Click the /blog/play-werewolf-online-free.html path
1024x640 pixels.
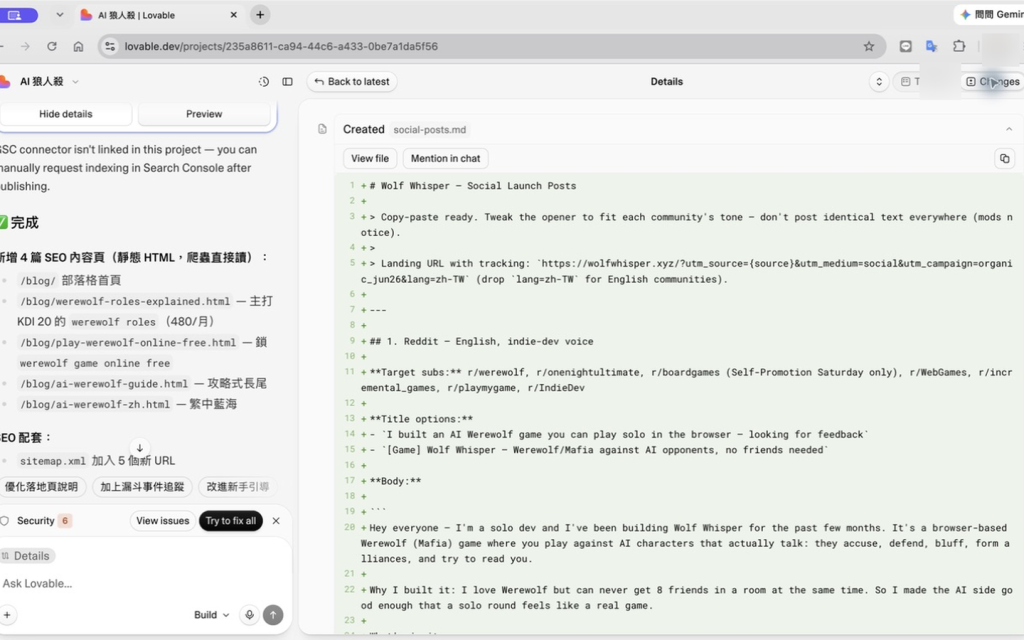pyautogui.click(x=128, y=342)
